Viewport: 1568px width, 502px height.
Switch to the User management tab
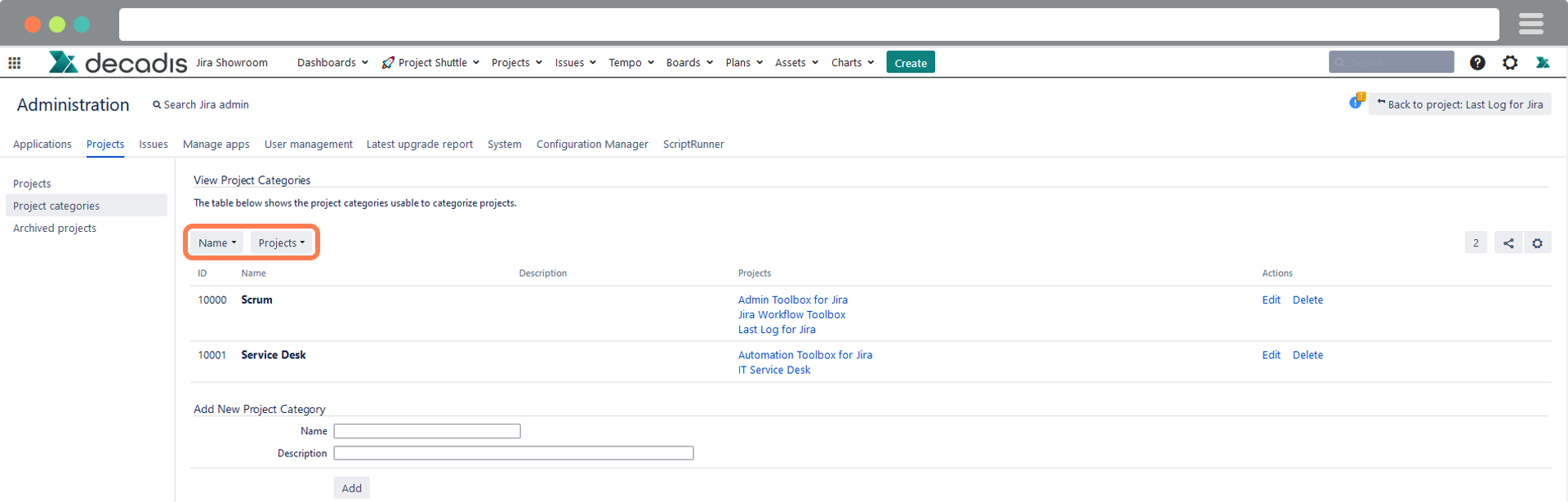coord(308,144)
